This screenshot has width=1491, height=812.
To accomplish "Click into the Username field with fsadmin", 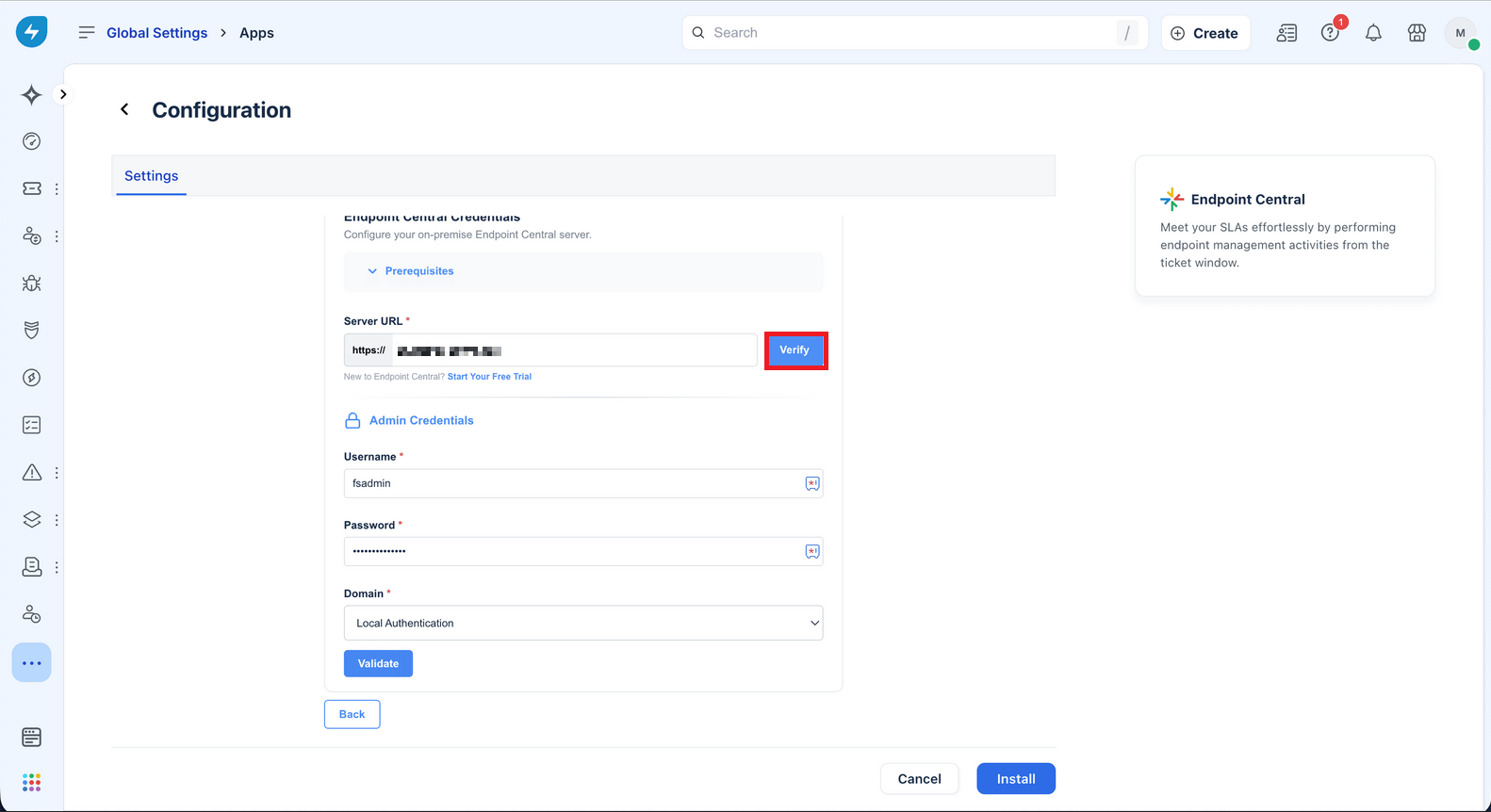I will pos(583,483).
